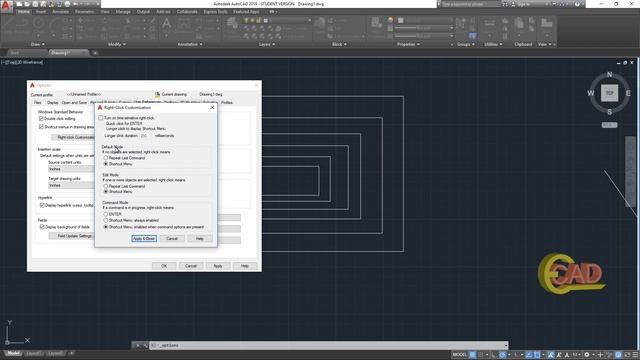
Task: Select Shortcut Menu: always enabled radio
Action: pos(106,220)
